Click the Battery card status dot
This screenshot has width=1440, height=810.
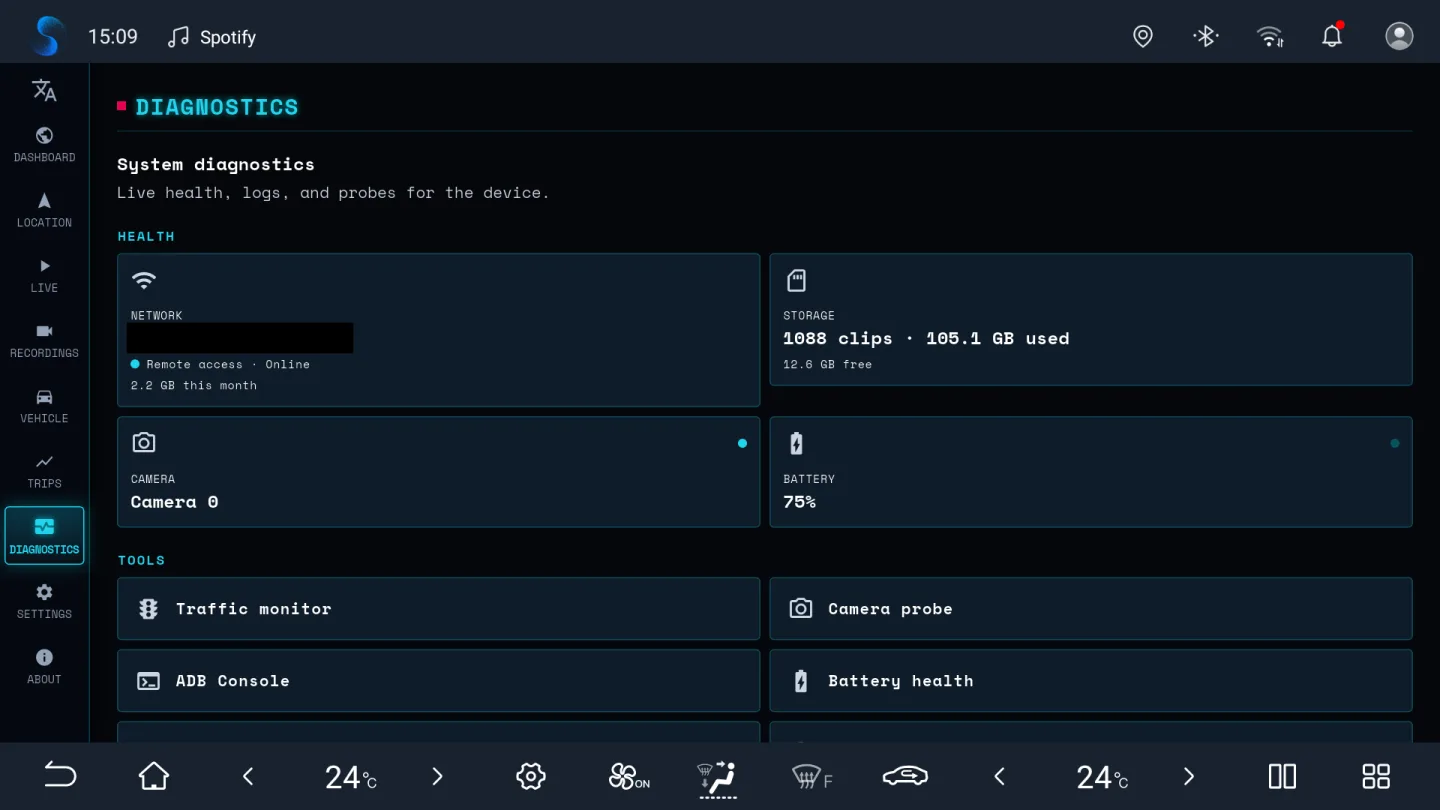(1395, 443)
